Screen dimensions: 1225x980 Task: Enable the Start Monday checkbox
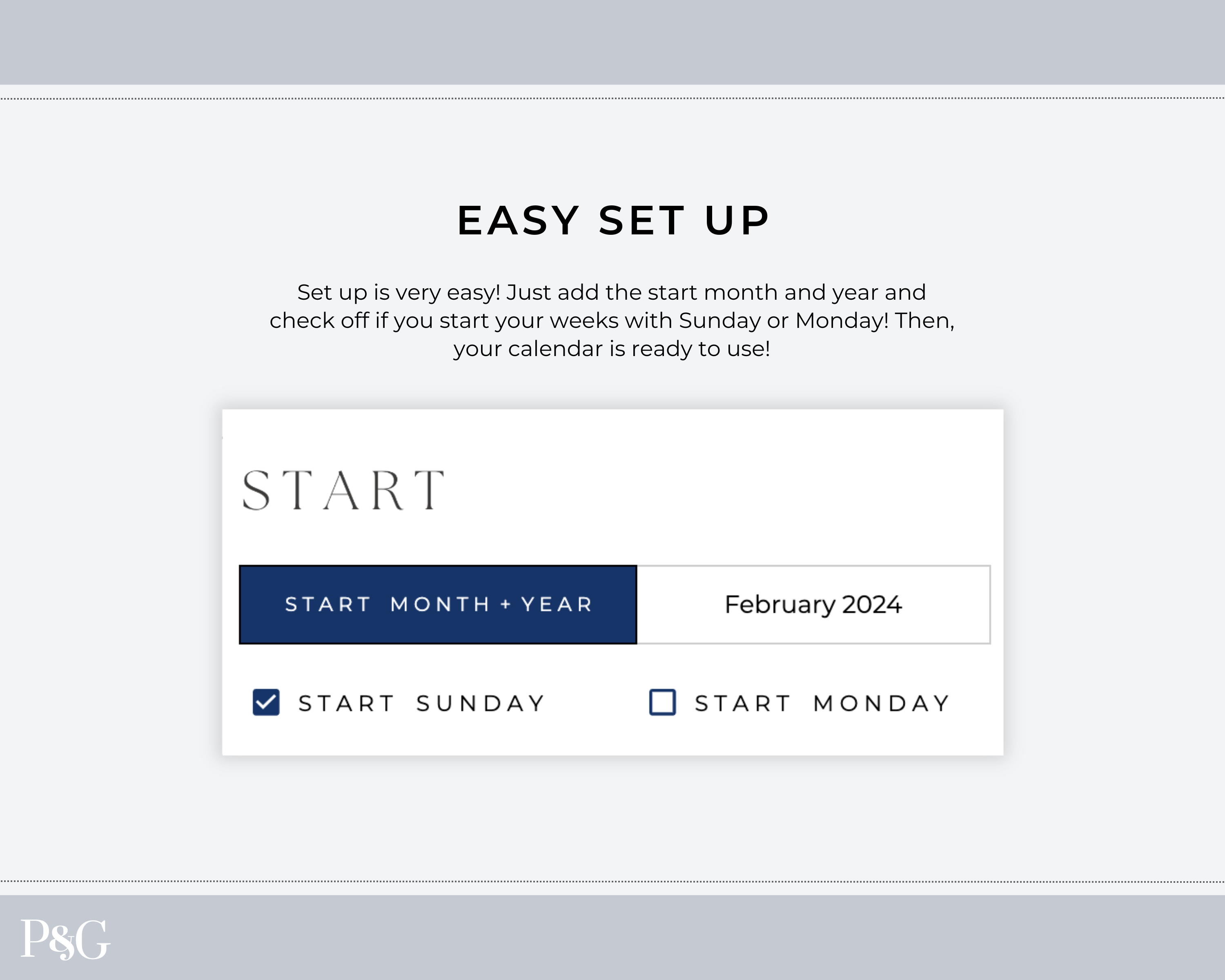click(x=662, y=702)
